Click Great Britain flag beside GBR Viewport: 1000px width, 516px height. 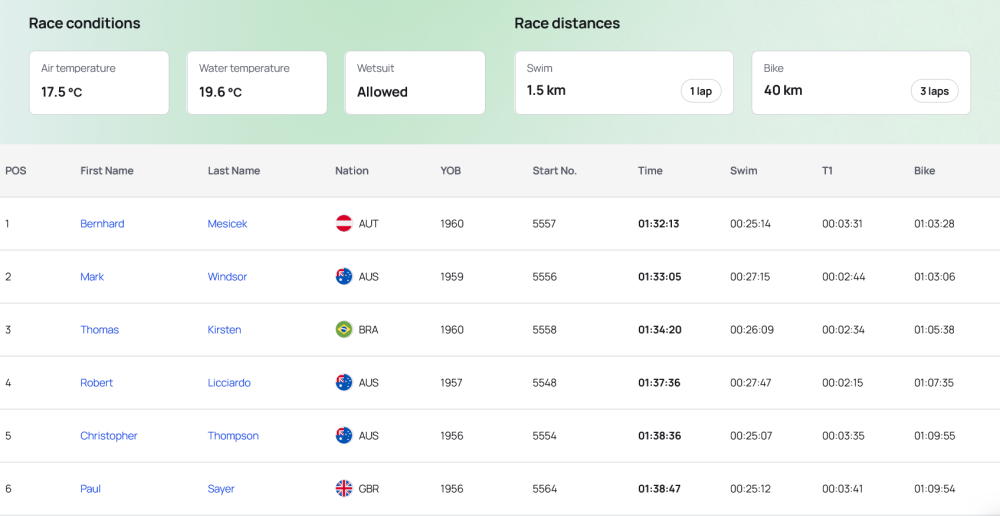(x=344, y=489)
